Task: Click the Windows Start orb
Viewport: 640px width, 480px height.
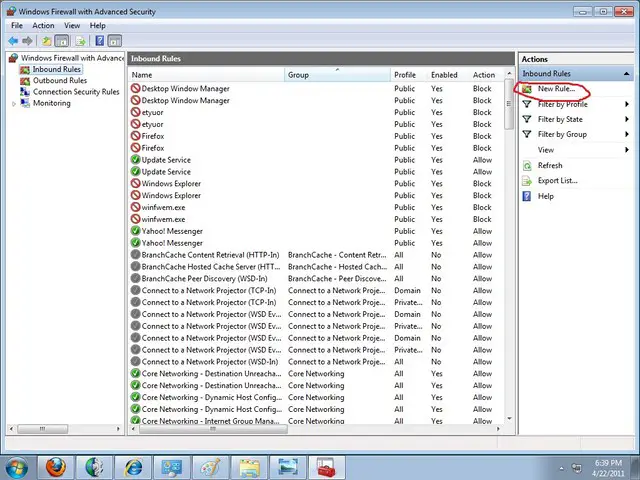Action: [x=16, y=468]
